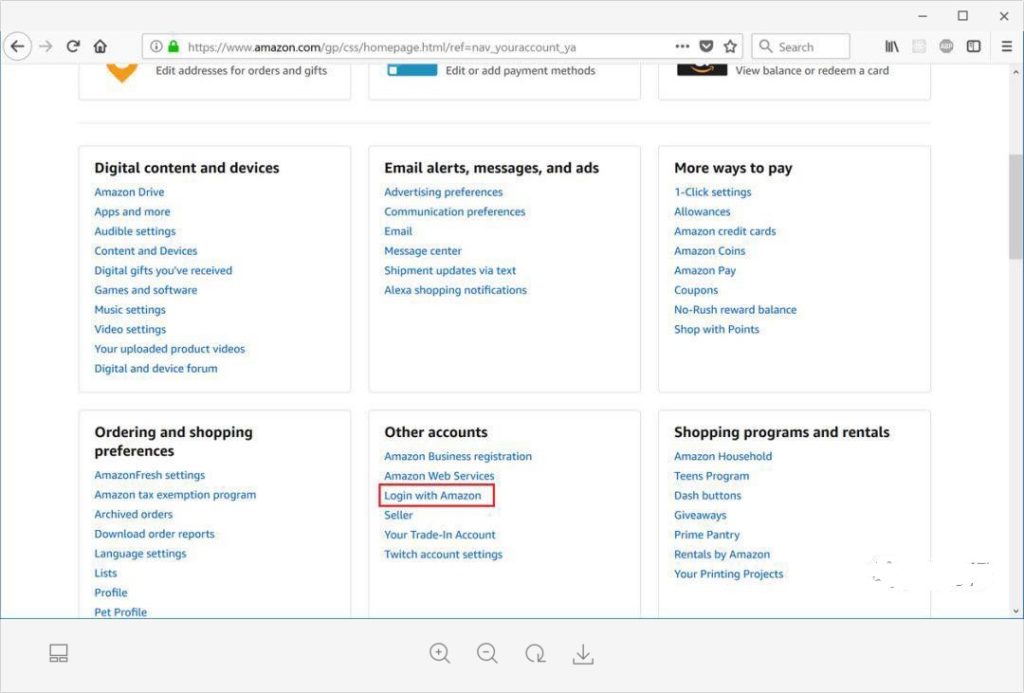This screenshot has width=1024, height=693.
Task: Click the zoom out magnifier icon
Action: click(x=487, y=653)
